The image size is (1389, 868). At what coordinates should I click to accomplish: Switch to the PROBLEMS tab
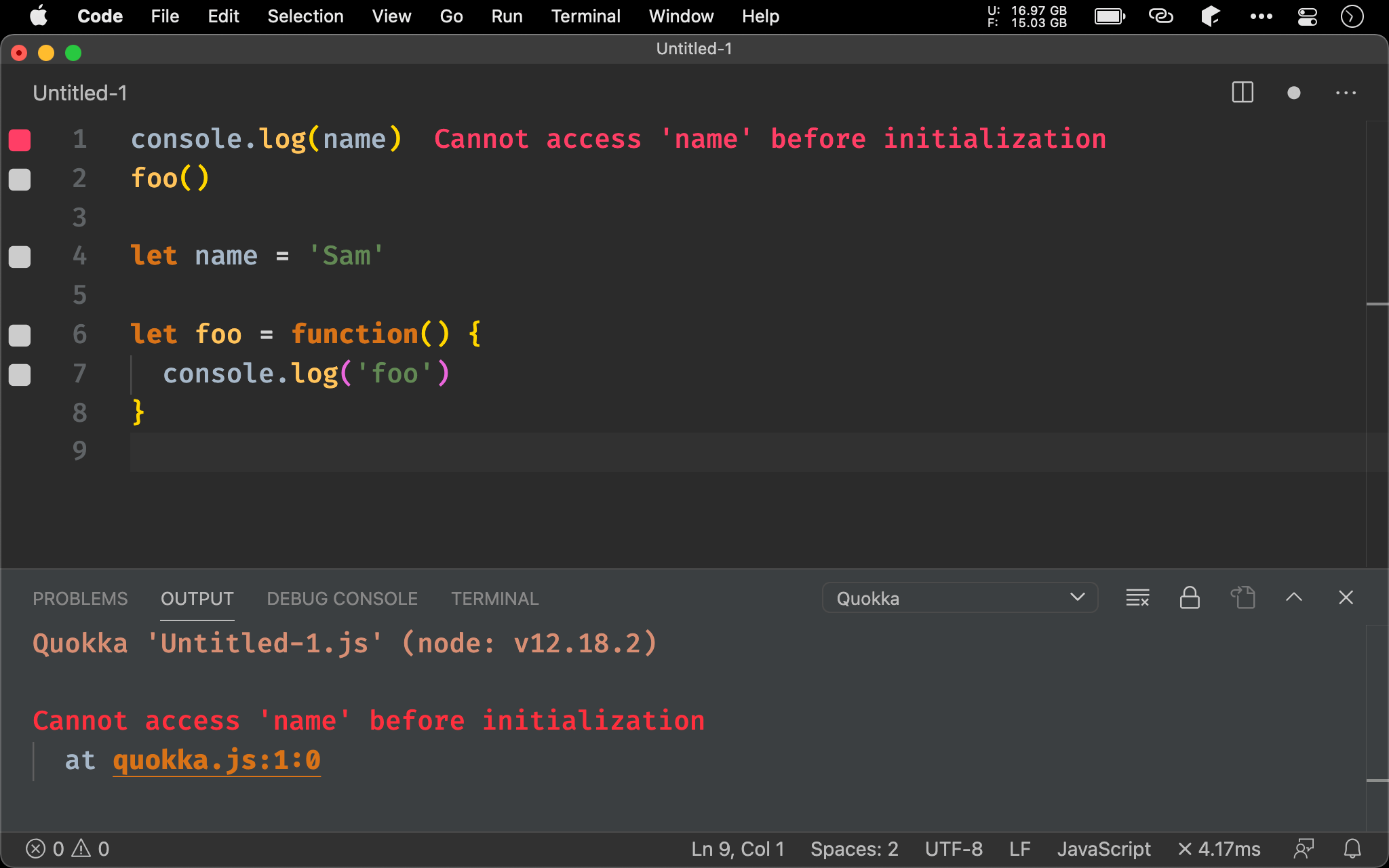[80, 599]
